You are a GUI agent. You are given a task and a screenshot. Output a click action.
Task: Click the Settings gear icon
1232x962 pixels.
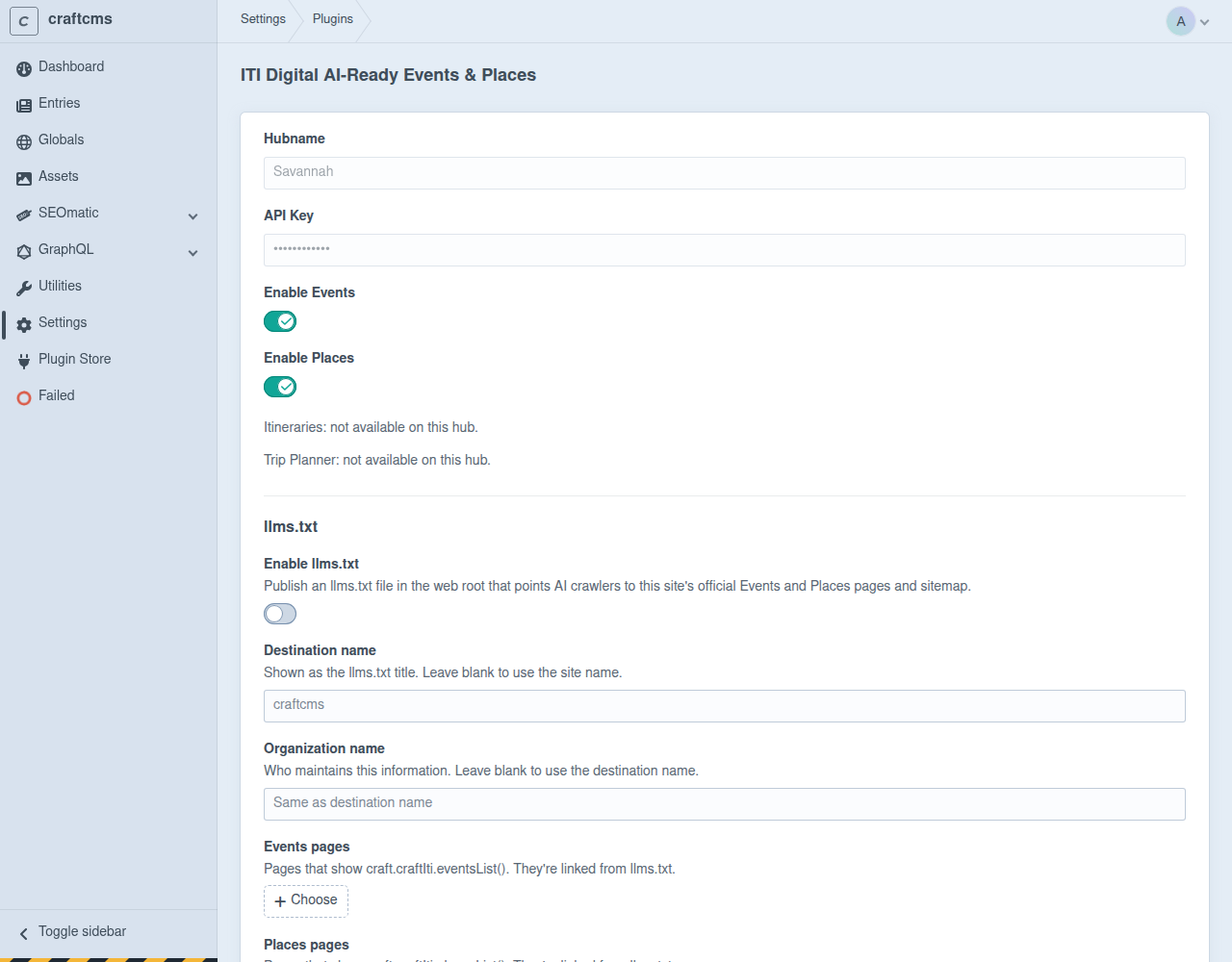(x=24, y=324)
